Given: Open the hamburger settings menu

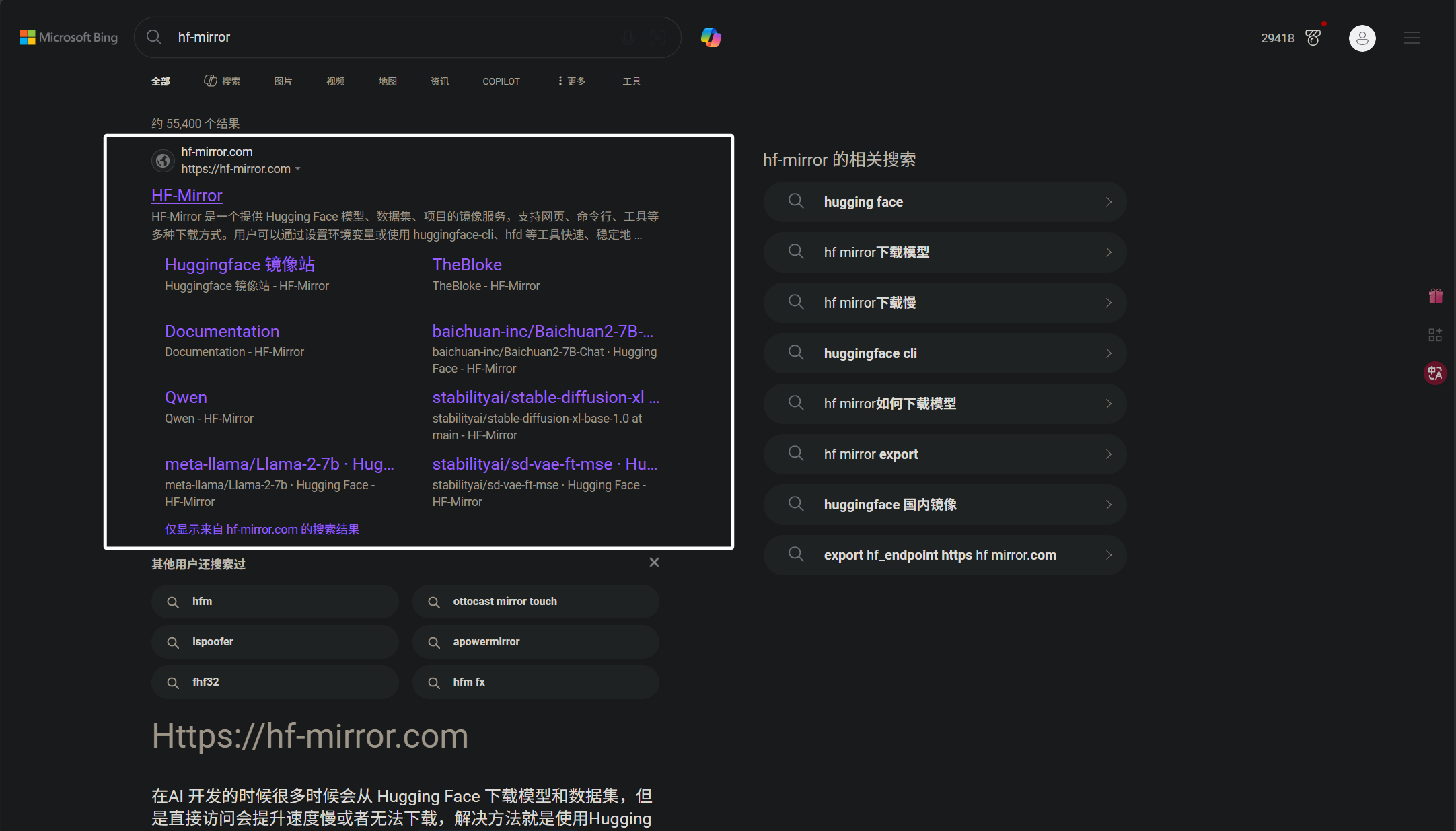Looking at the screenshot, I should pos(1412,38).
